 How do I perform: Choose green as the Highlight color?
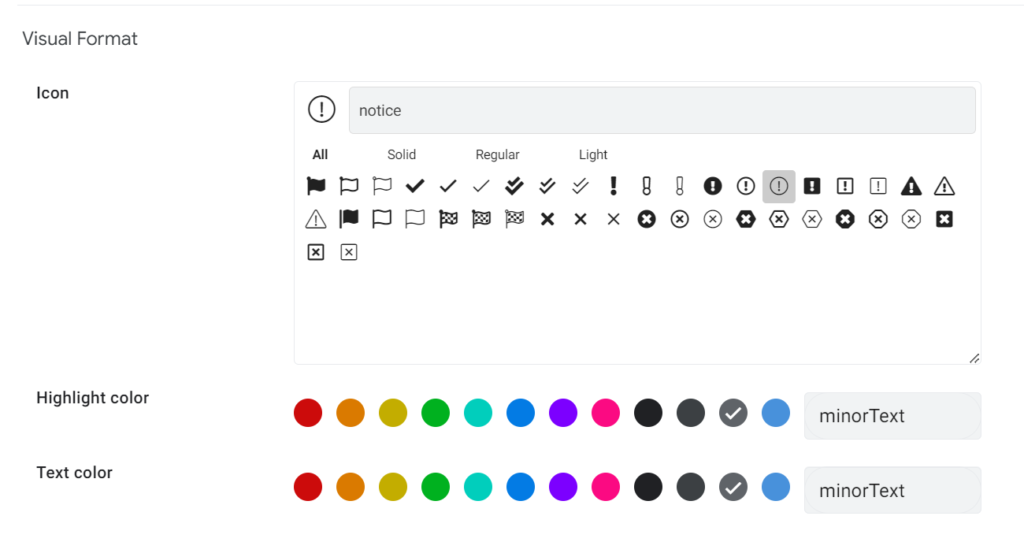coord(436,413)
